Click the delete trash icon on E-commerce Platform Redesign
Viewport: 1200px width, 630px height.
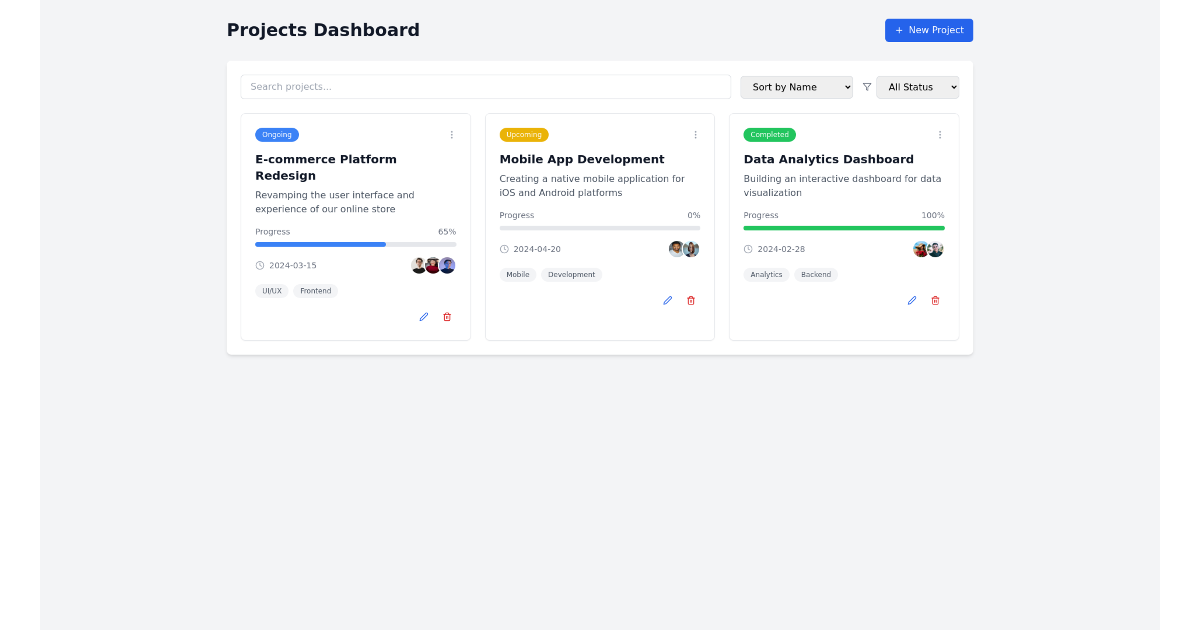[447, 317]
